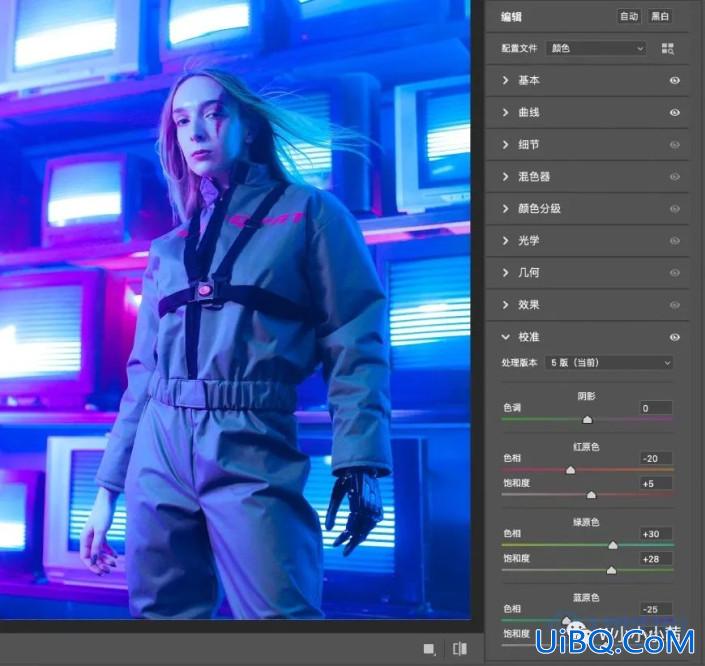Expand the 曲线 panel
The image size is (705, 666).
(505, 112)
